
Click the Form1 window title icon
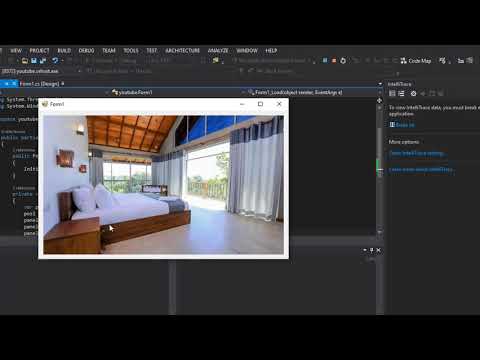(x=45, y=104)
